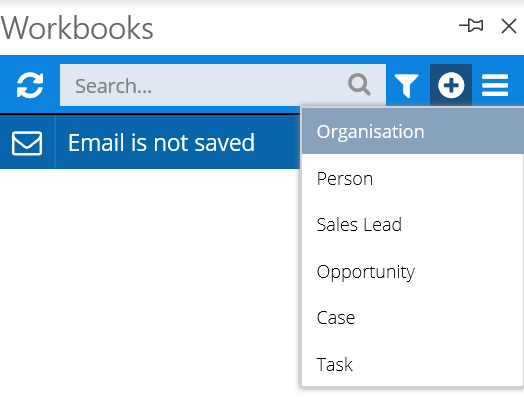Select Organisation from the menu
Viewport: 524px width, 397px height.
coord(413,131)
